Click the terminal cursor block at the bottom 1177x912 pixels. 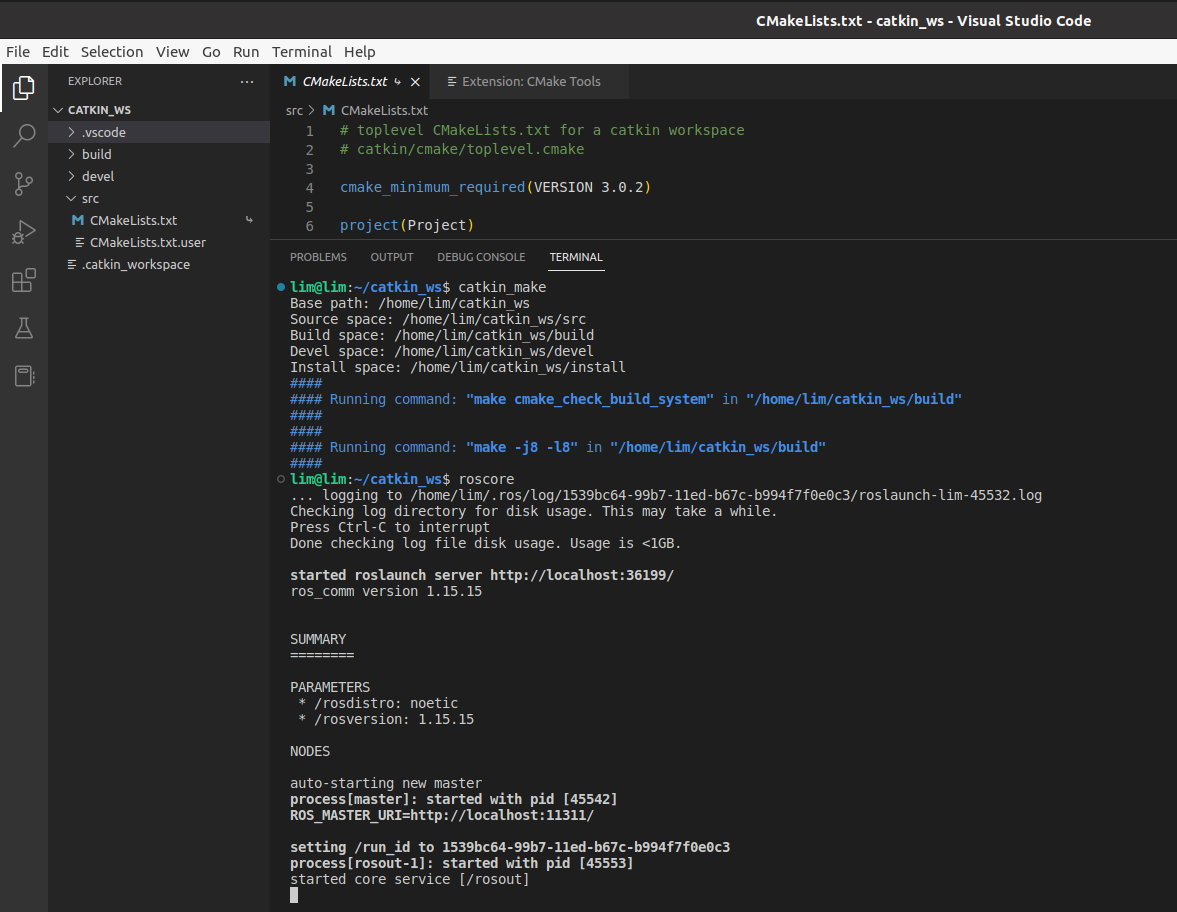click(294, 895)
